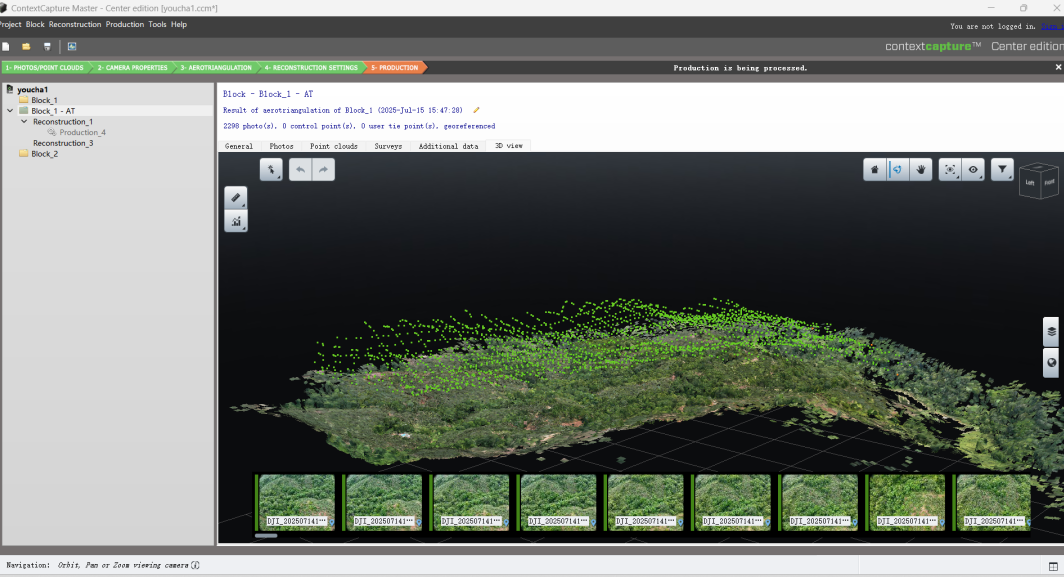The width and height of the screenshot is (1064, 577).
Task: Click the Front face of the view cube
Action: (x=1049, y=182)
